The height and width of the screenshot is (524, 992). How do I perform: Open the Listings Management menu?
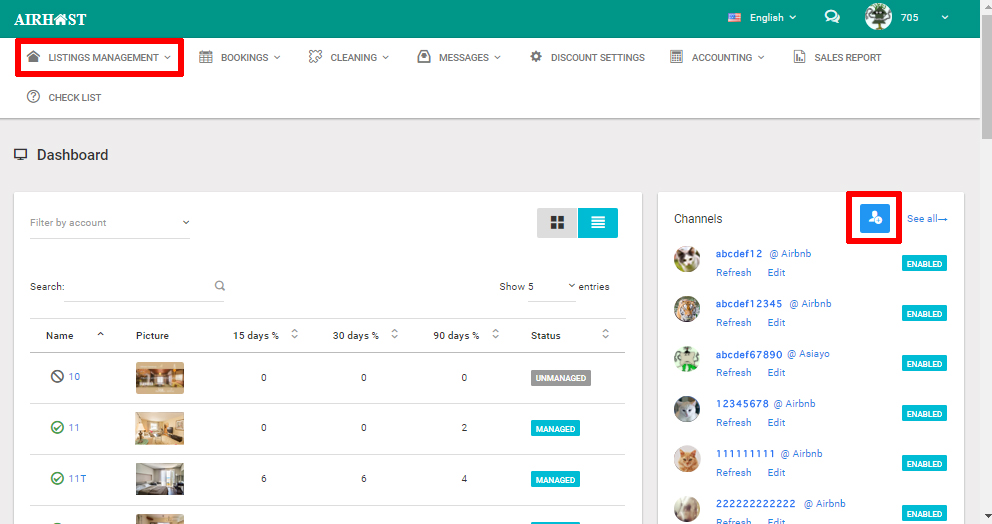pyautogui.click(x=99, y=58)
